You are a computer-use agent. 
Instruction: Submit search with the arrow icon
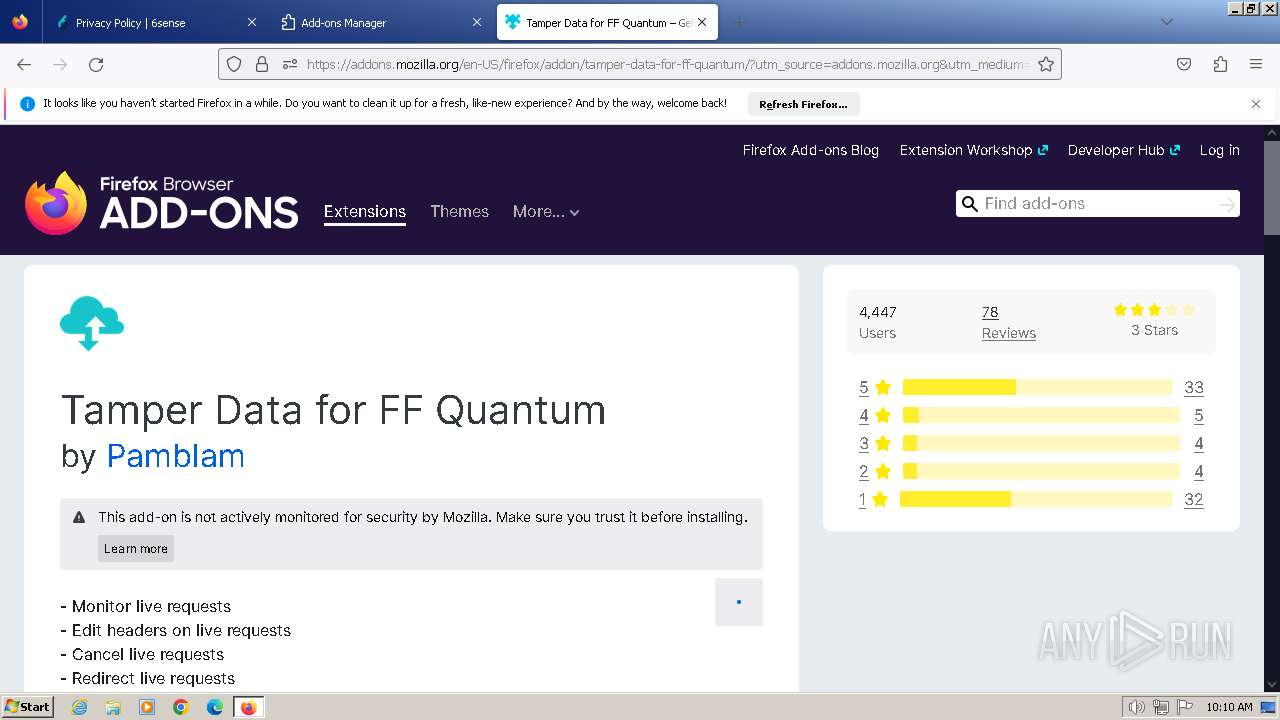(1227, 204)
